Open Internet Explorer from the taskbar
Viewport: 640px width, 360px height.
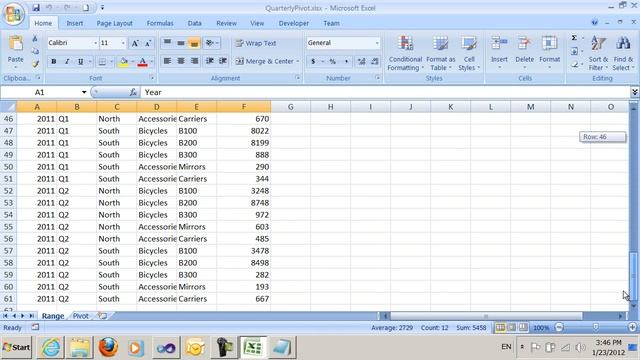[x=51, y=348]
